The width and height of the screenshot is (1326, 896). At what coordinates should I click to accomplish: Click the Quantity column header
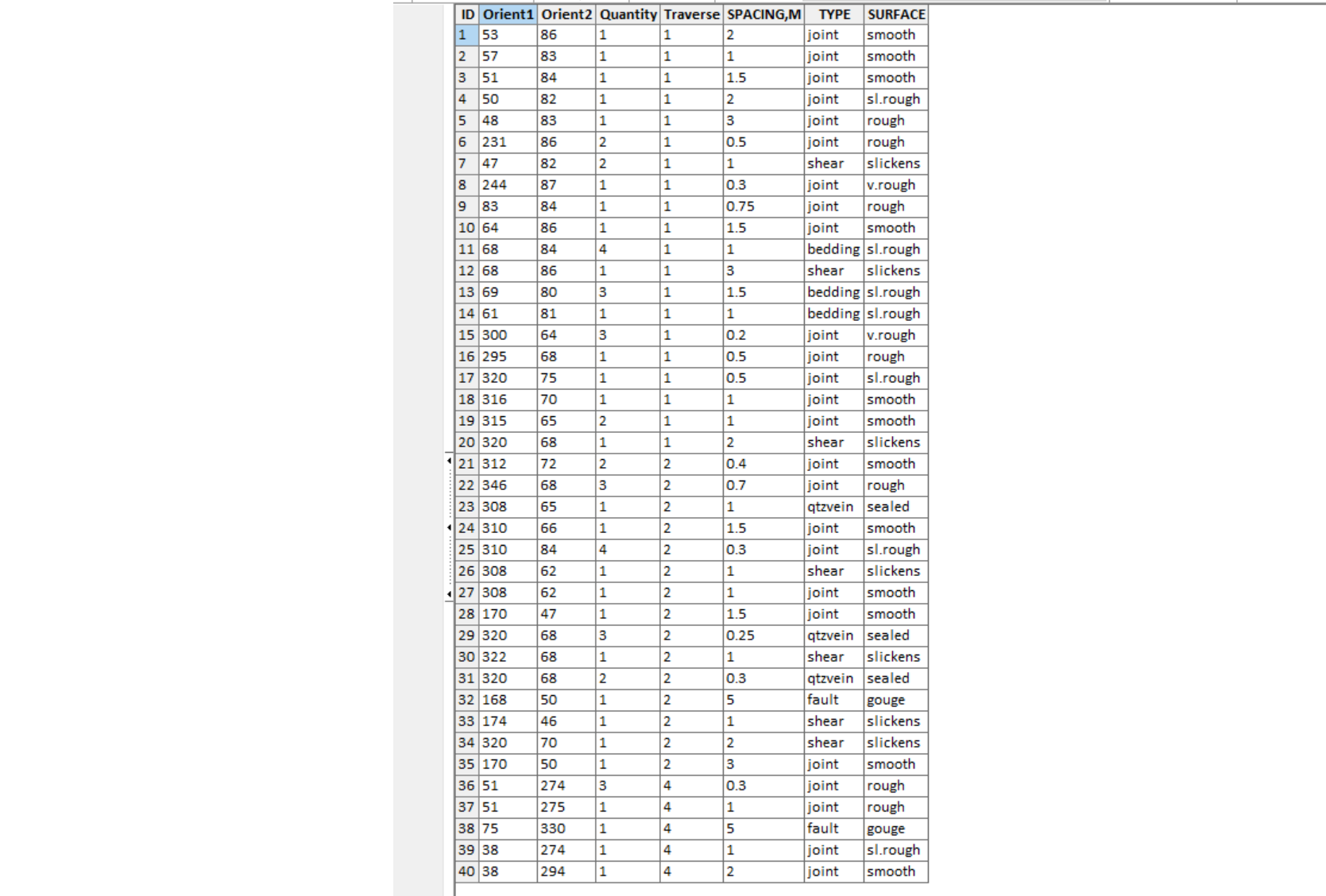[628, 14]
